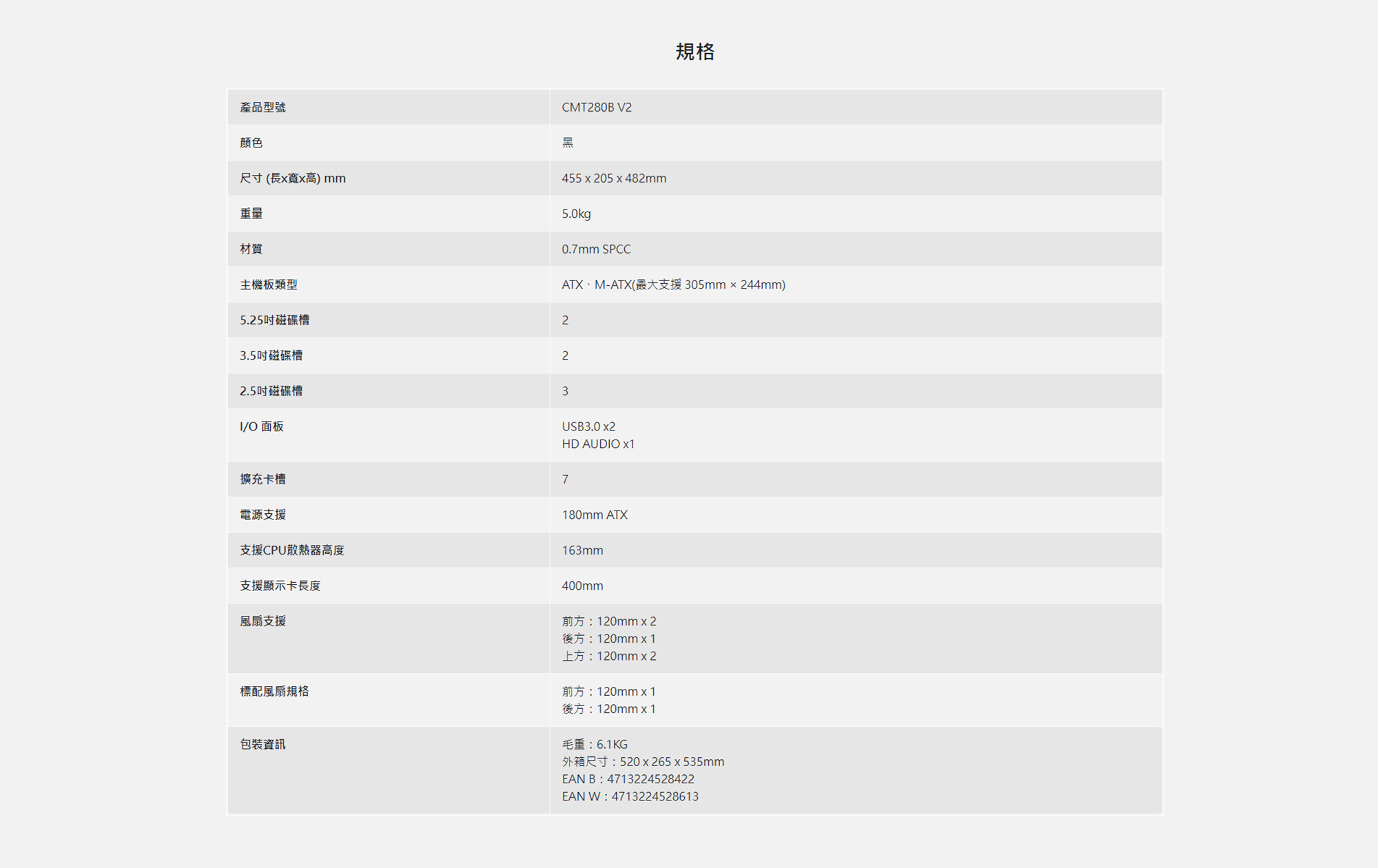1378x868 pixels.
Task: Select 前方：120mm x 2 fan support line
Action: point(609,621)
